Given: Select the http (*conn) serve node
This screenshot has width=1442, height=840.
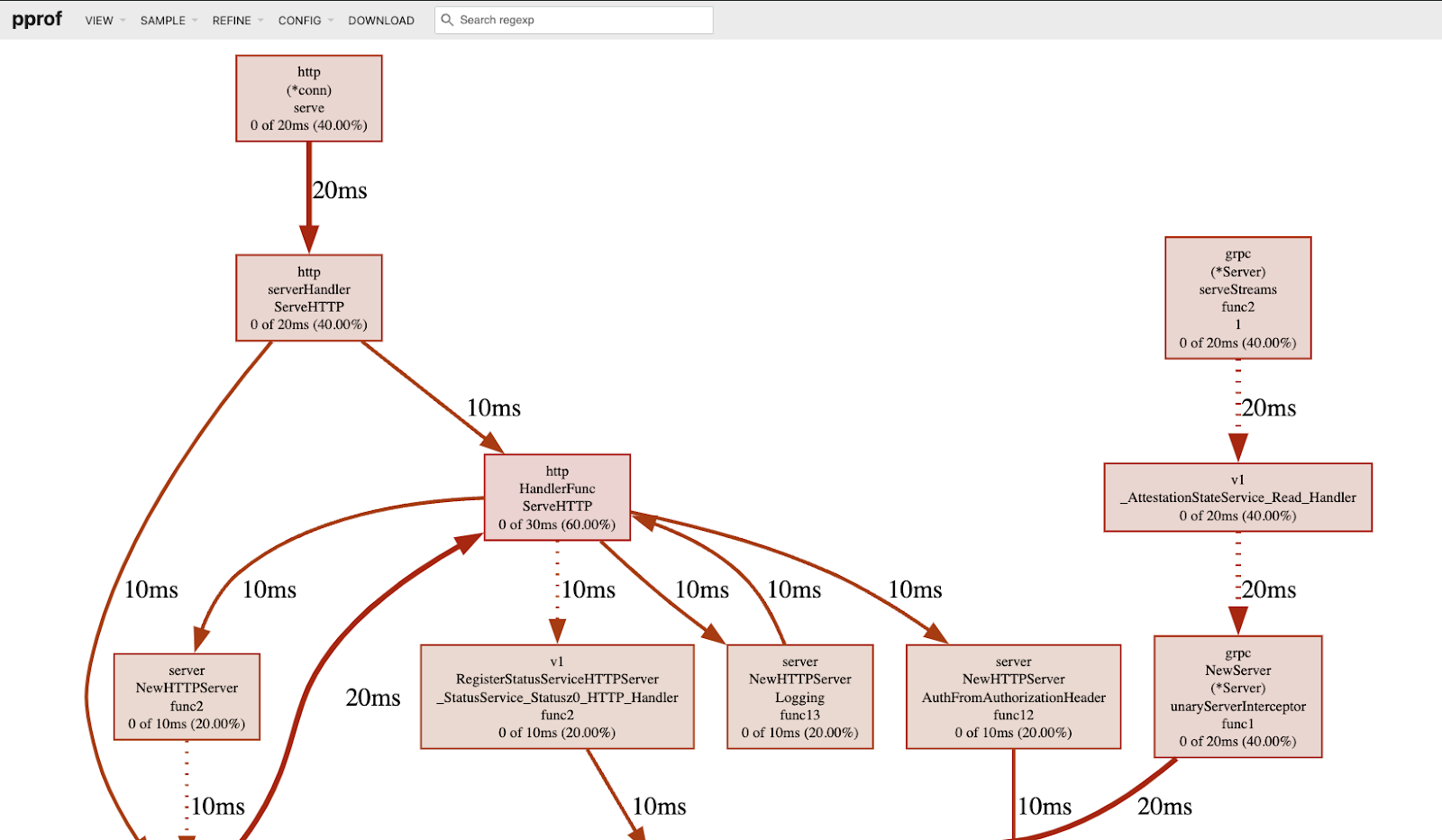Looking at the screenshot, I should [309, 98].
